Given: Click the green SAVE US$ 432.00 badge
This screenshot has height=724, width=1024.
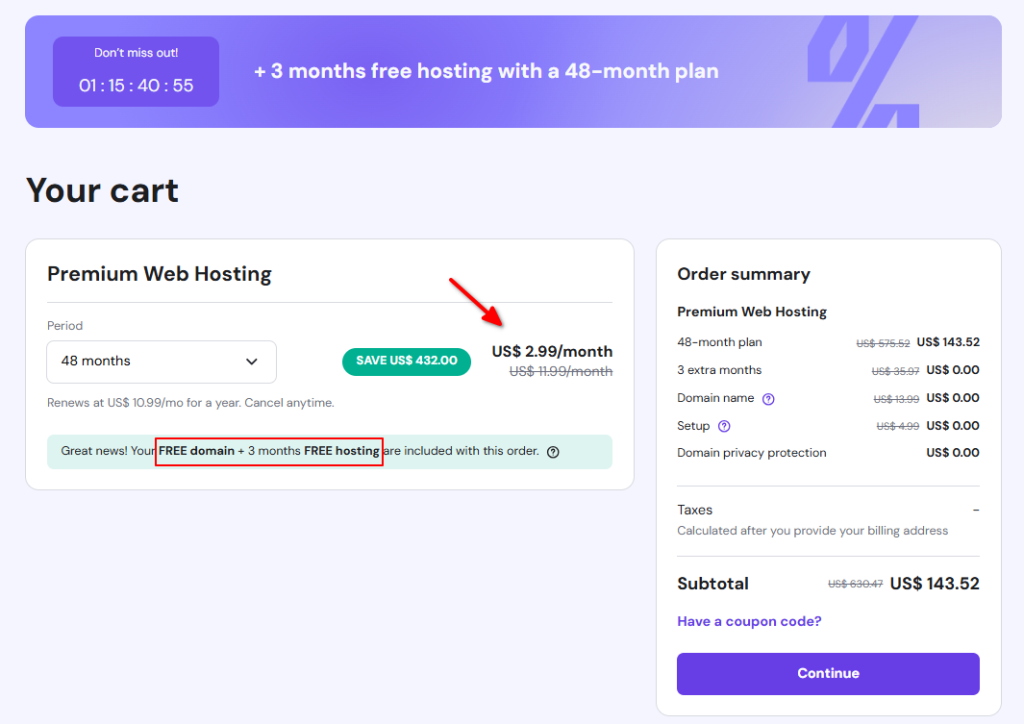Looking at the screenshot, I should tap(406, 361).
